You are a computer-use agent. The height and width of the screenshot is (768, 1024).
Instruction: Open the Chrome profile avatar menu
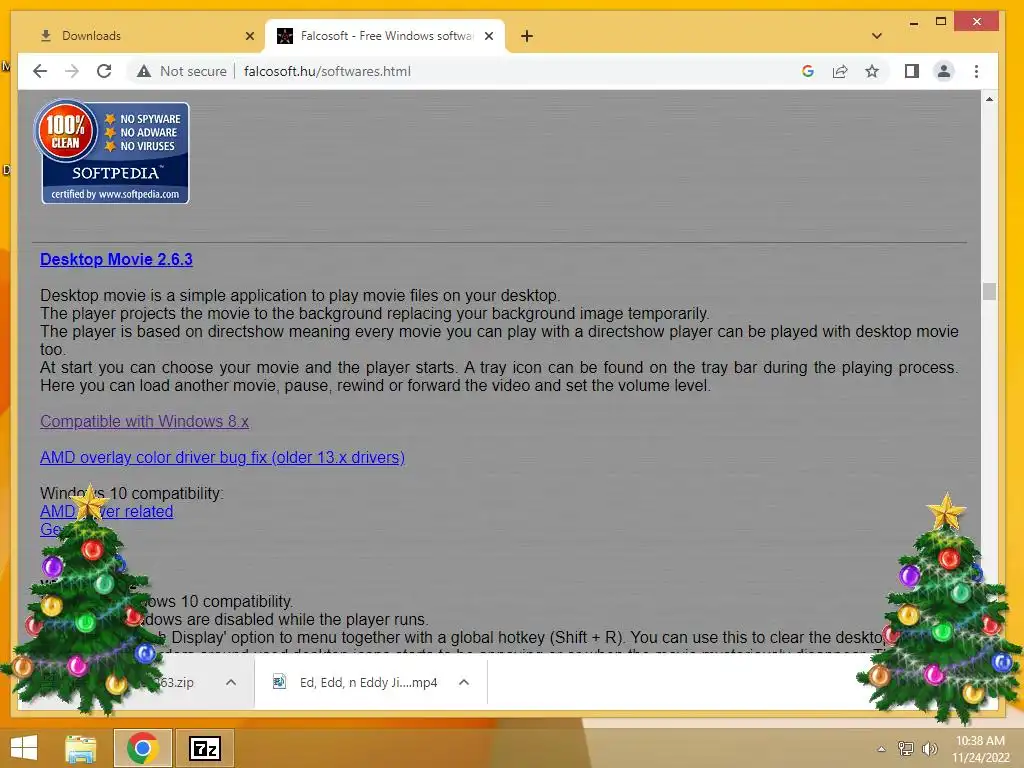point(944,71)
